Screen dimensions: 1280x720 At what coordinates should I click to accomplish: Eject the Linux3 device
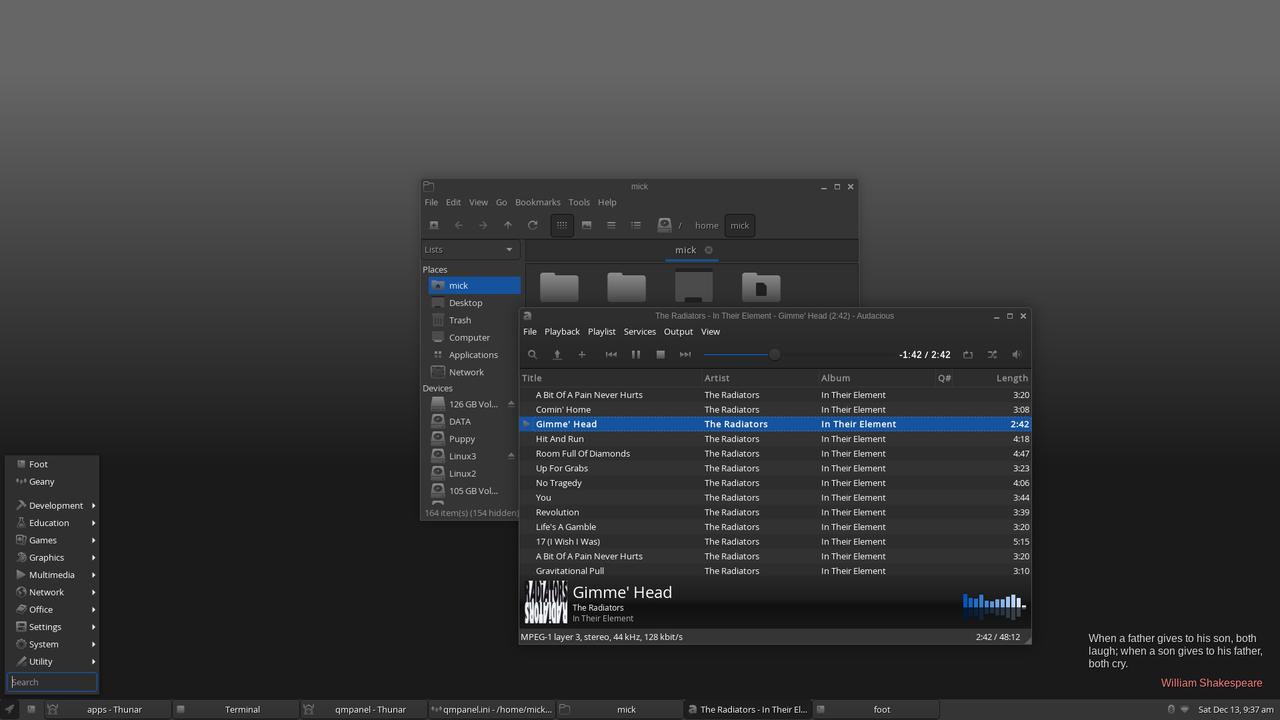511,456
